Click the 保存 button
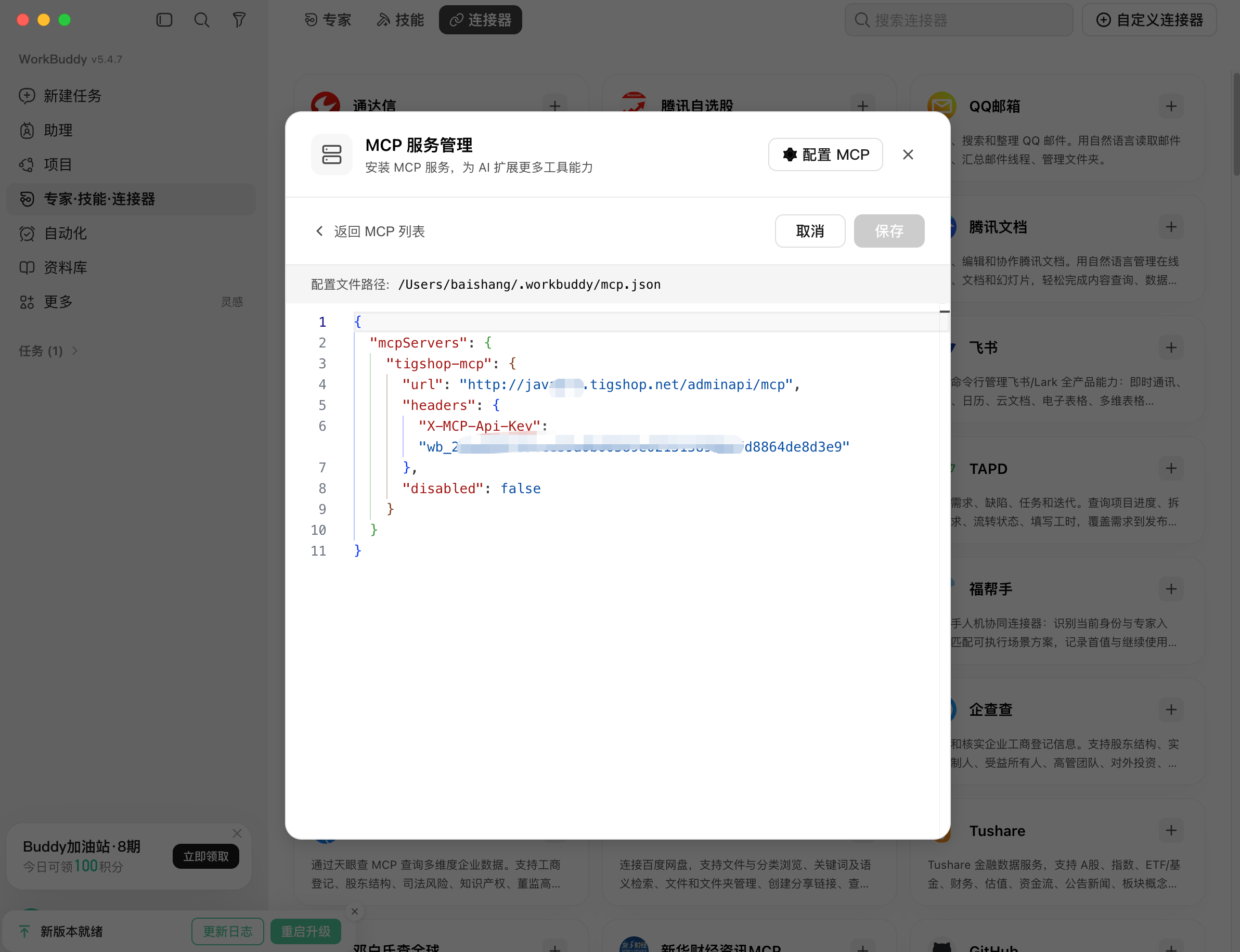 [x=889, y=231]
